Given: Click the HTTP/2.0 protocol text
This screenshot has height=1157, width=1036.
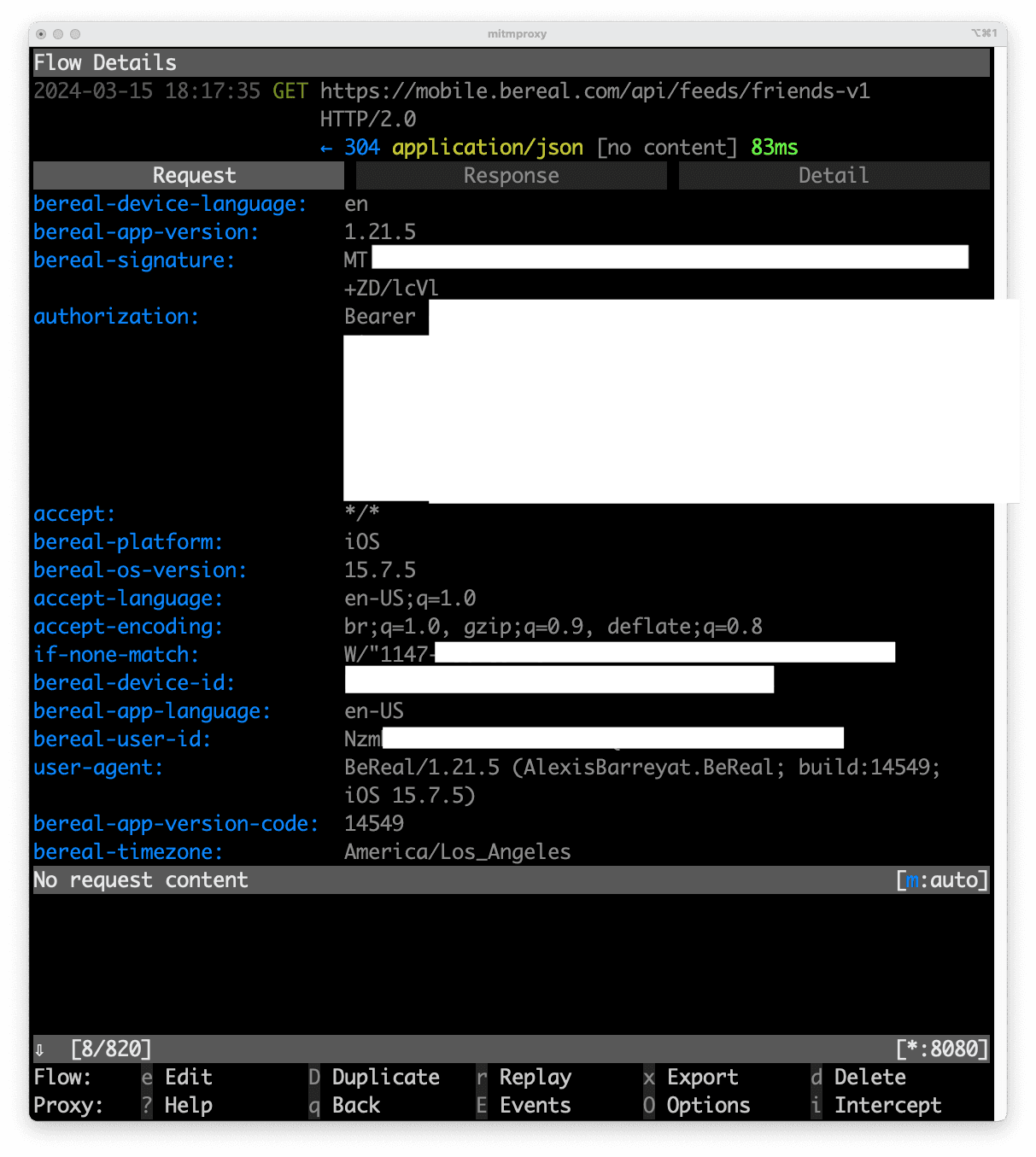Looking at the screenshot, I should click(368, 119).
